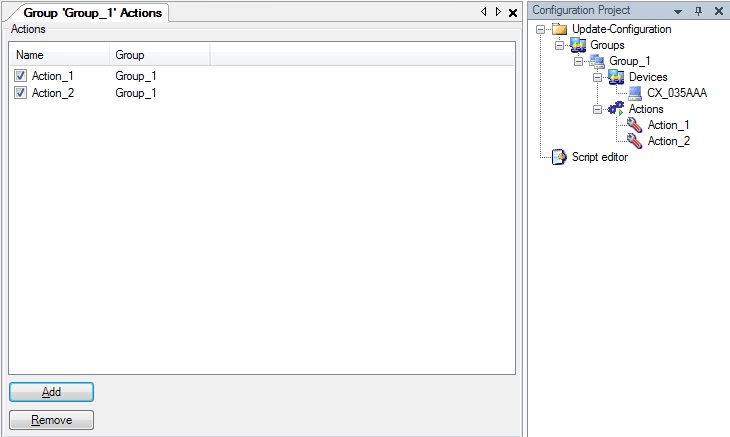
Task: Collapse the Groups tree node
Action: 560,45
